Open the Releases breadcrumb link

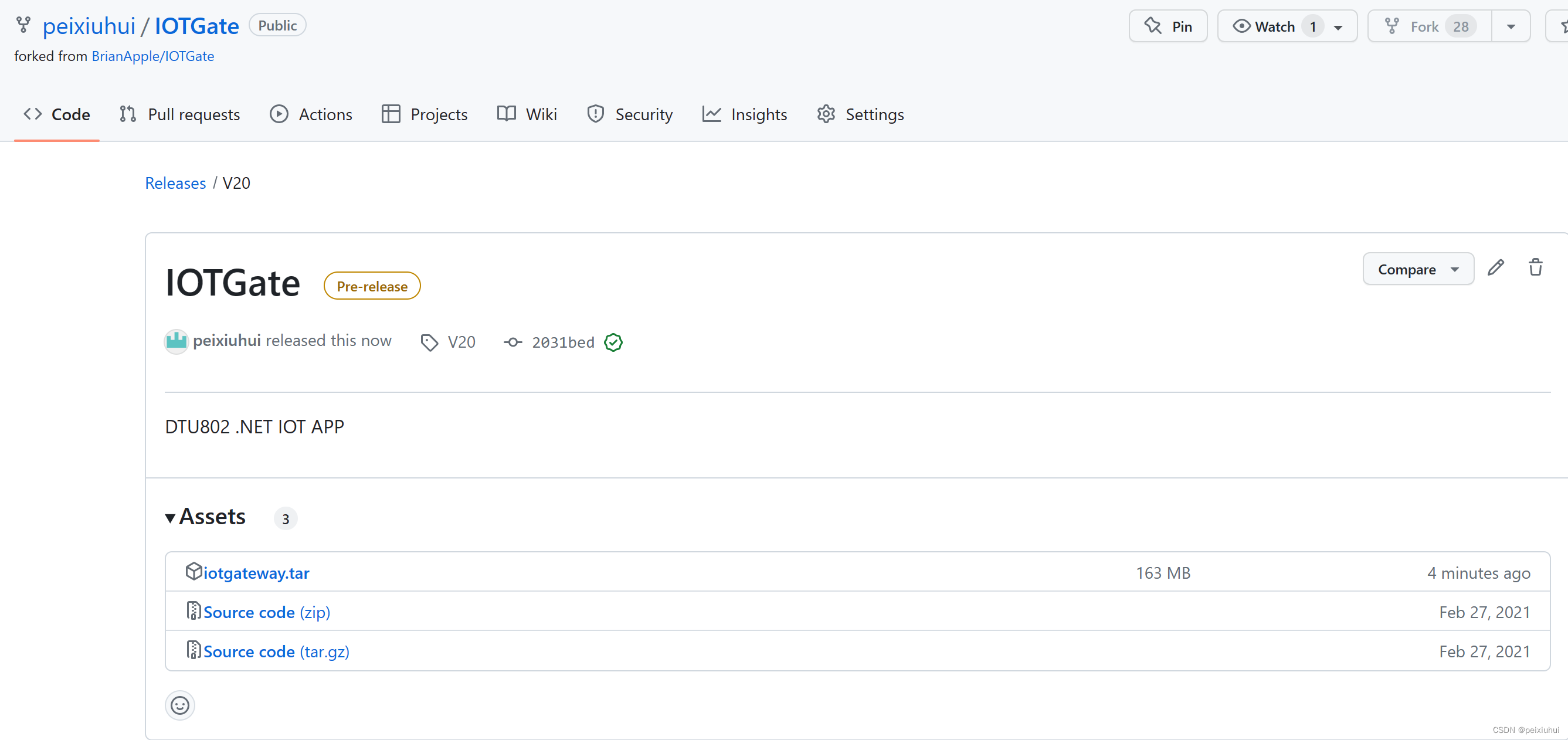click(175, 183)
